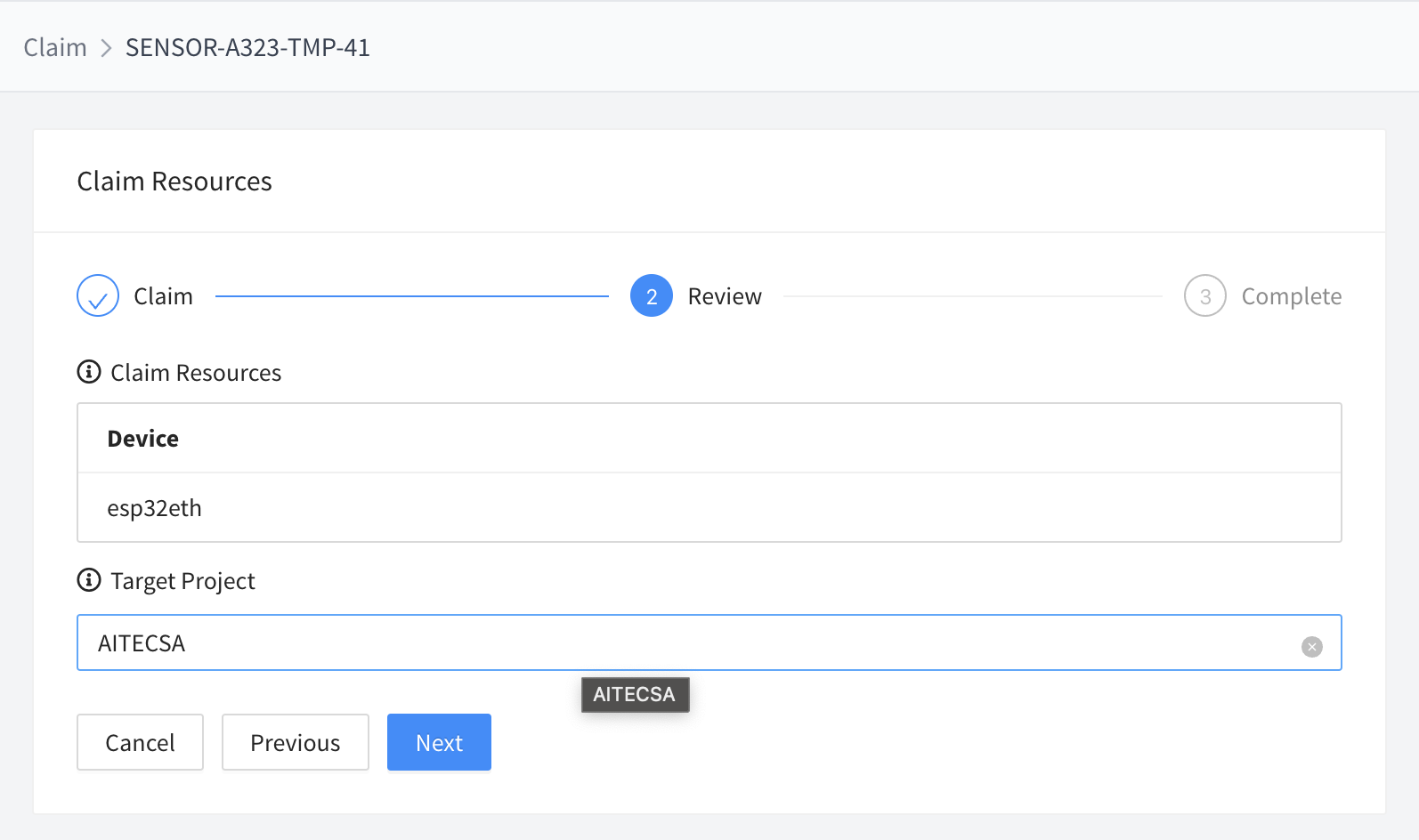This screenshot has width=1419, height=840.
Task: Click the AITECSA tooltip label
Action: pyautogui.click(x=635, y=695)
